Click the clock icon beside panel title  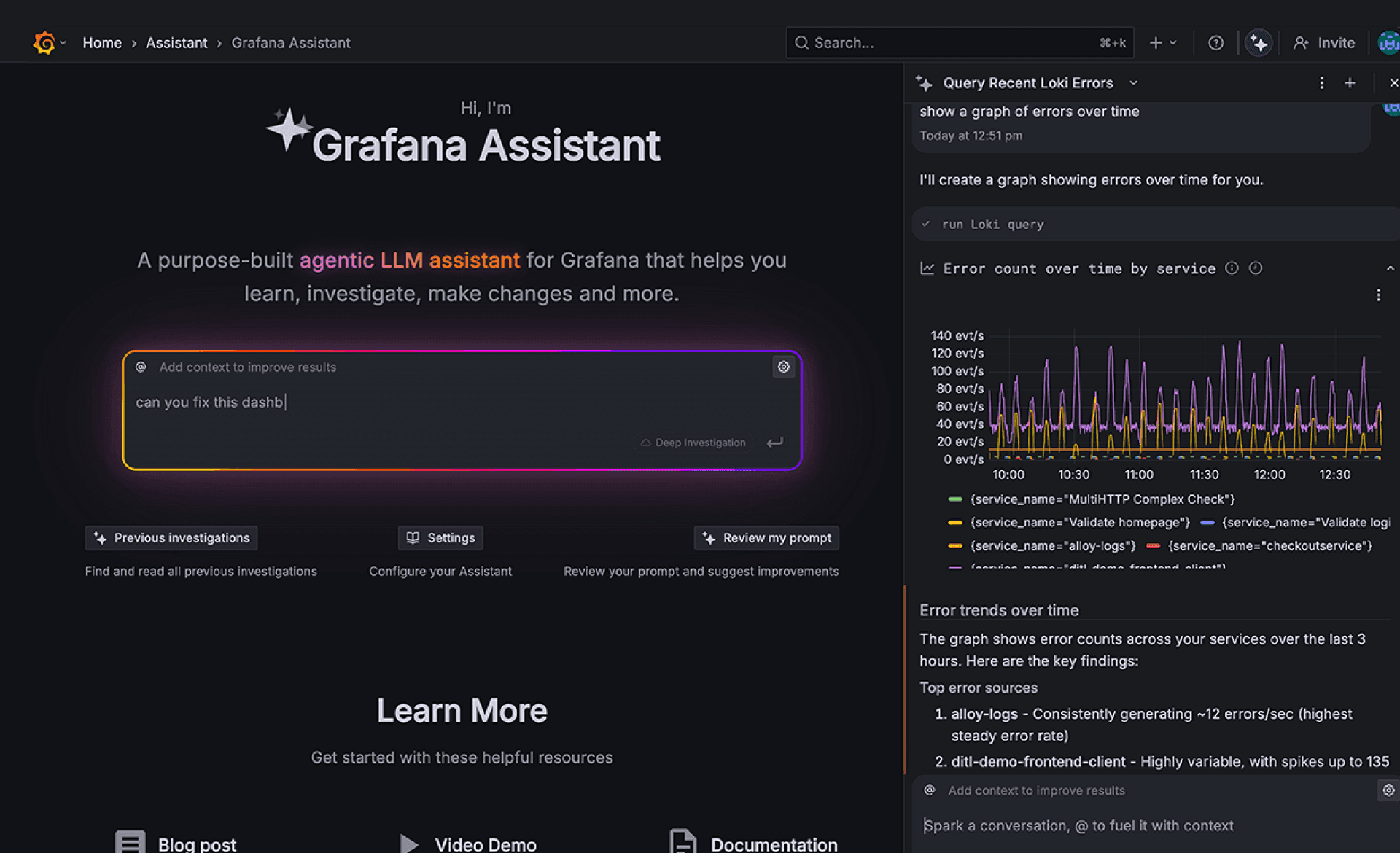1255,268
